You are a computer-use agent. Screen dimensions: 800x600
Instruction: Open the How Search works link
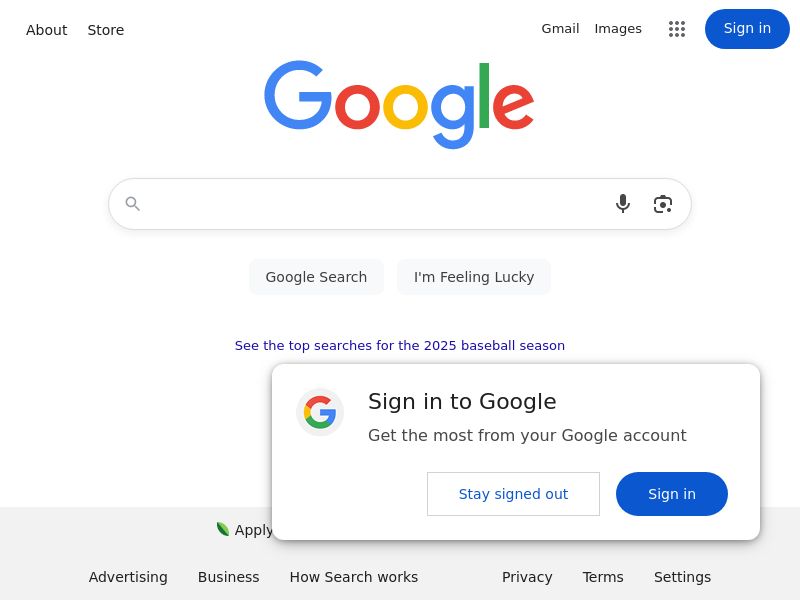pos(354,577)
